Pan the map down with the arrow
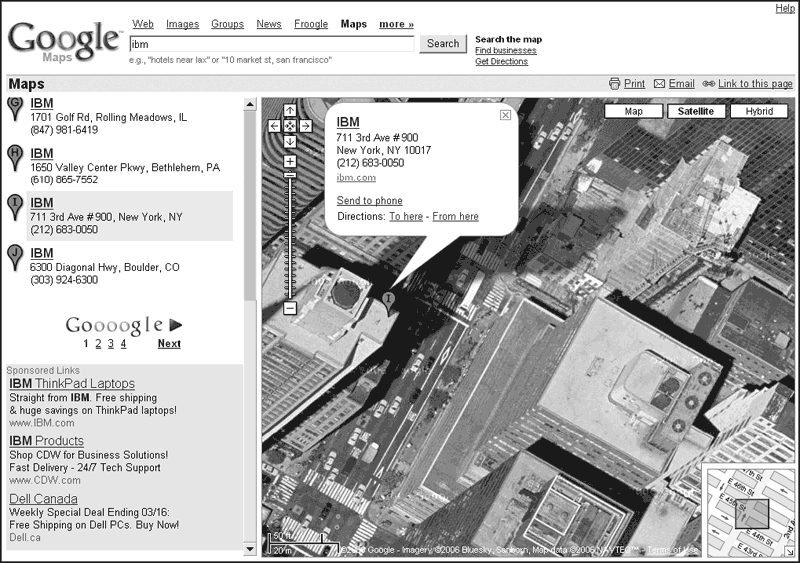This screenshot has height=563, width=800. pos(290,141)
